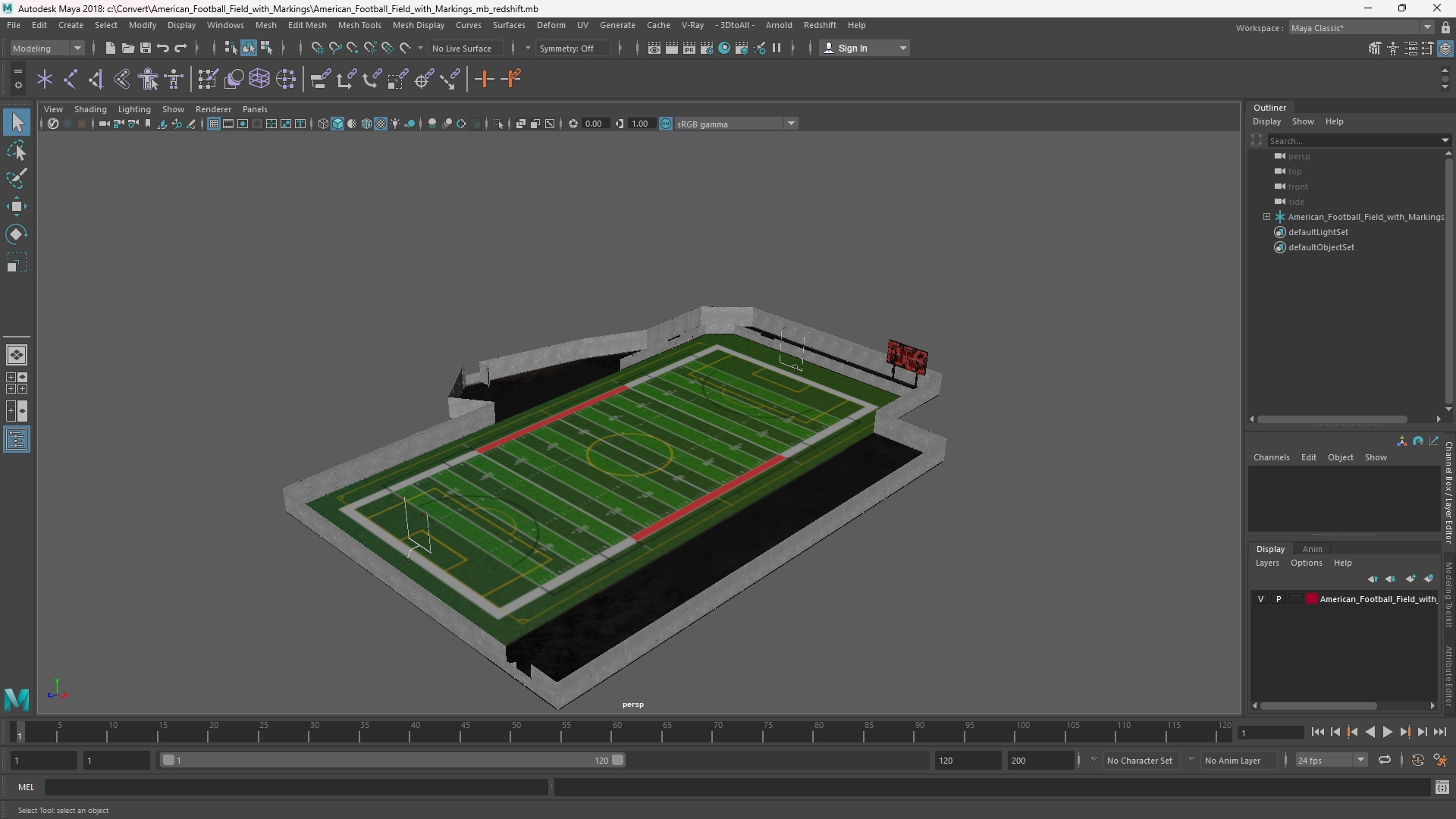The height and width of the screenshot is (819, 1456).
Task: Toggle the layer visibility V box
Action: click(x=1261, y=599)
